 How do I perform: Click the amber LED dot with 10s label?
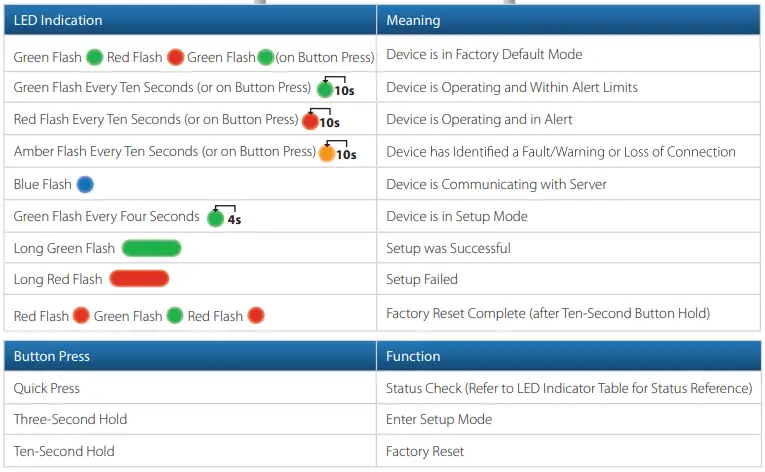326,154
